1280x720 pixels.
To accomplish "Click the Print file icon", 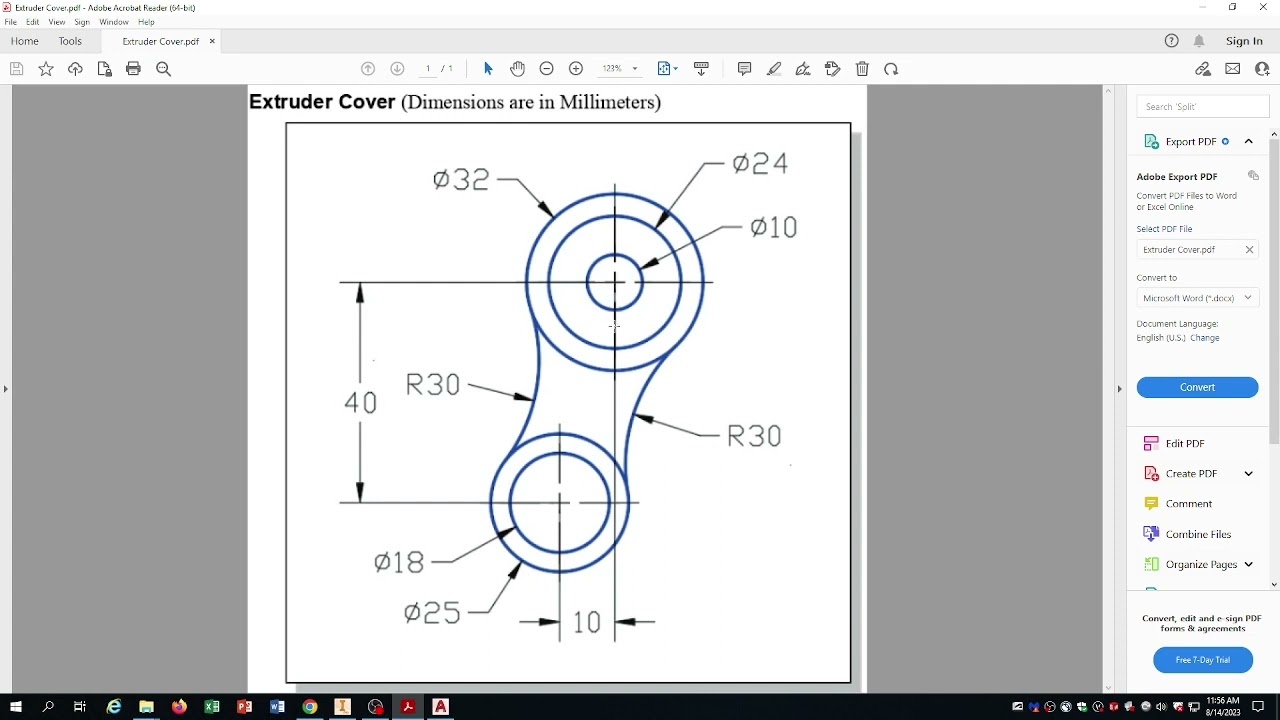I will pos(133,69).
